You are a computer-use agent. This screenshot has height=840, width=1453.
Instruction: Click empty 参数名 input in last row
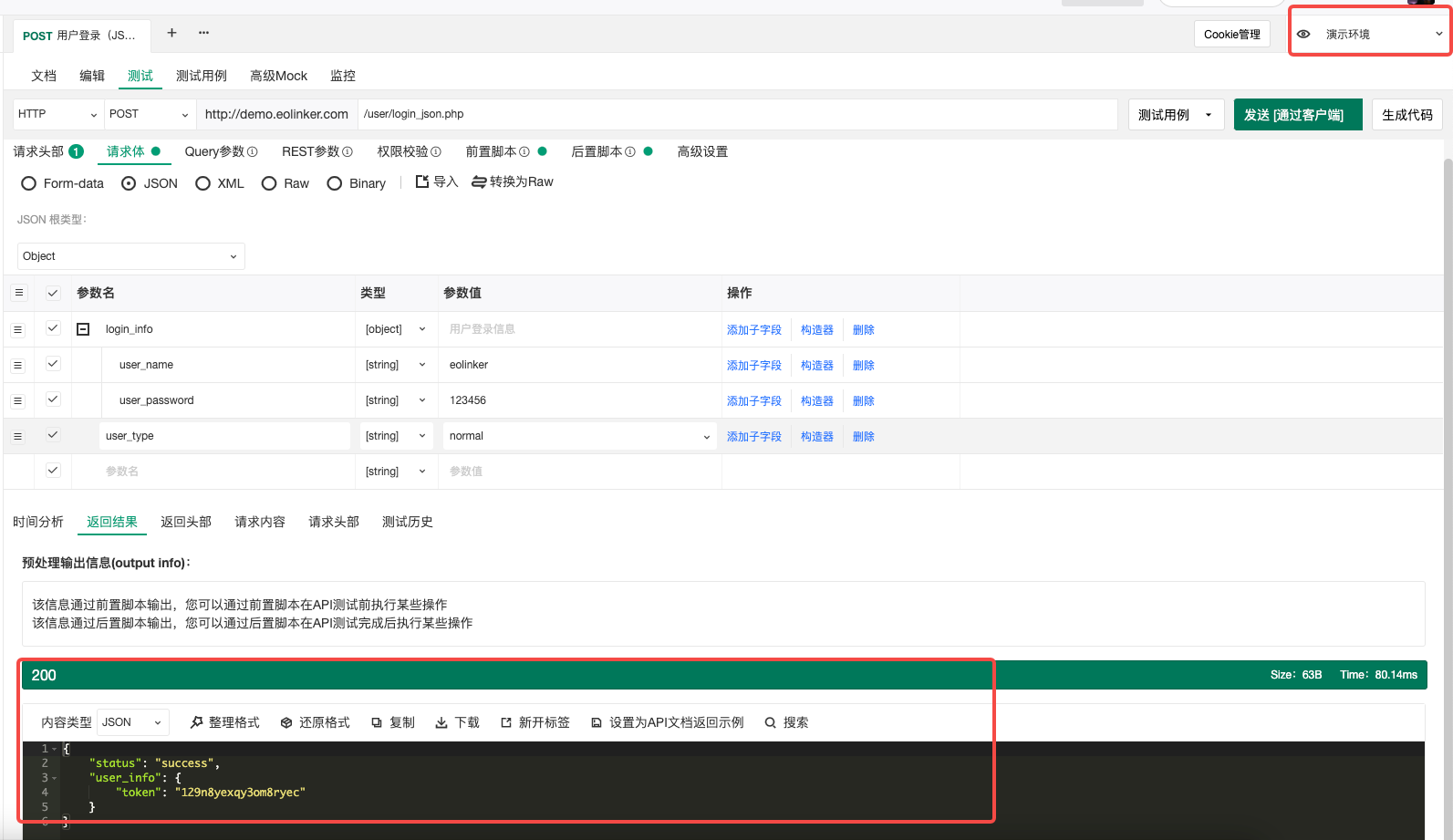point(224,472)
